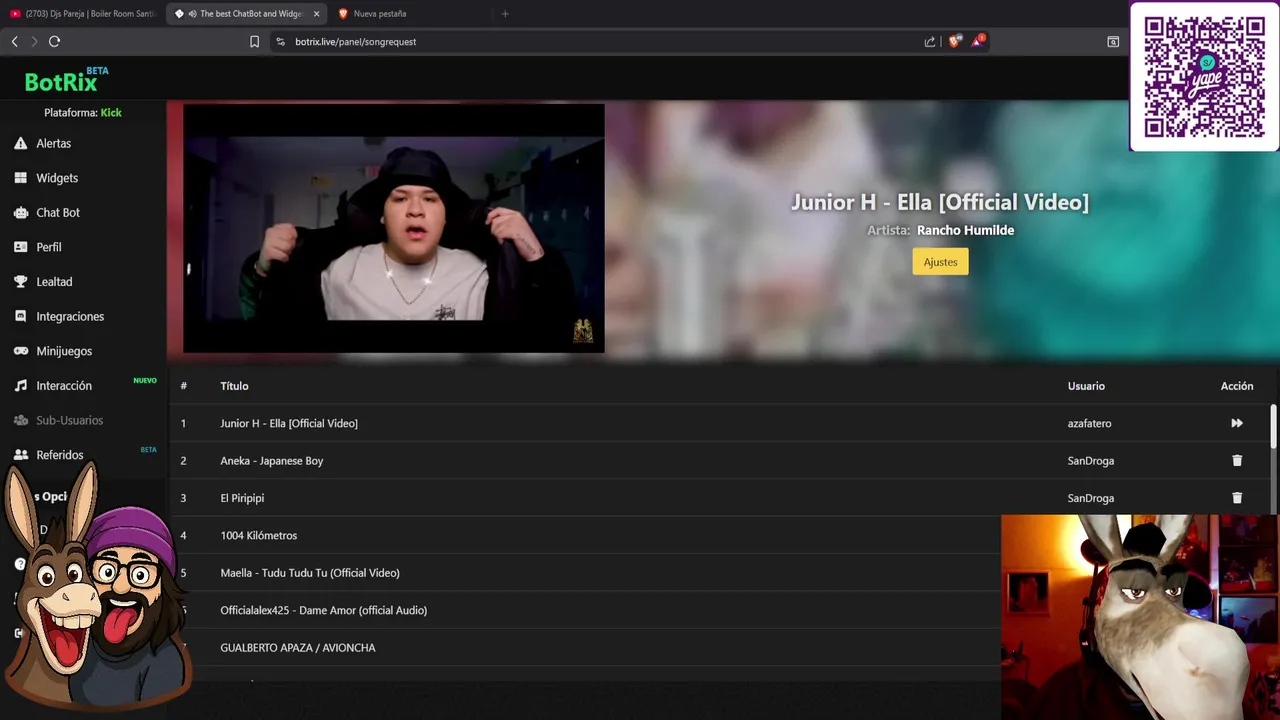Click the playing video thumbnail
This screenshot has height=720, width=1280.
point(394,228)
